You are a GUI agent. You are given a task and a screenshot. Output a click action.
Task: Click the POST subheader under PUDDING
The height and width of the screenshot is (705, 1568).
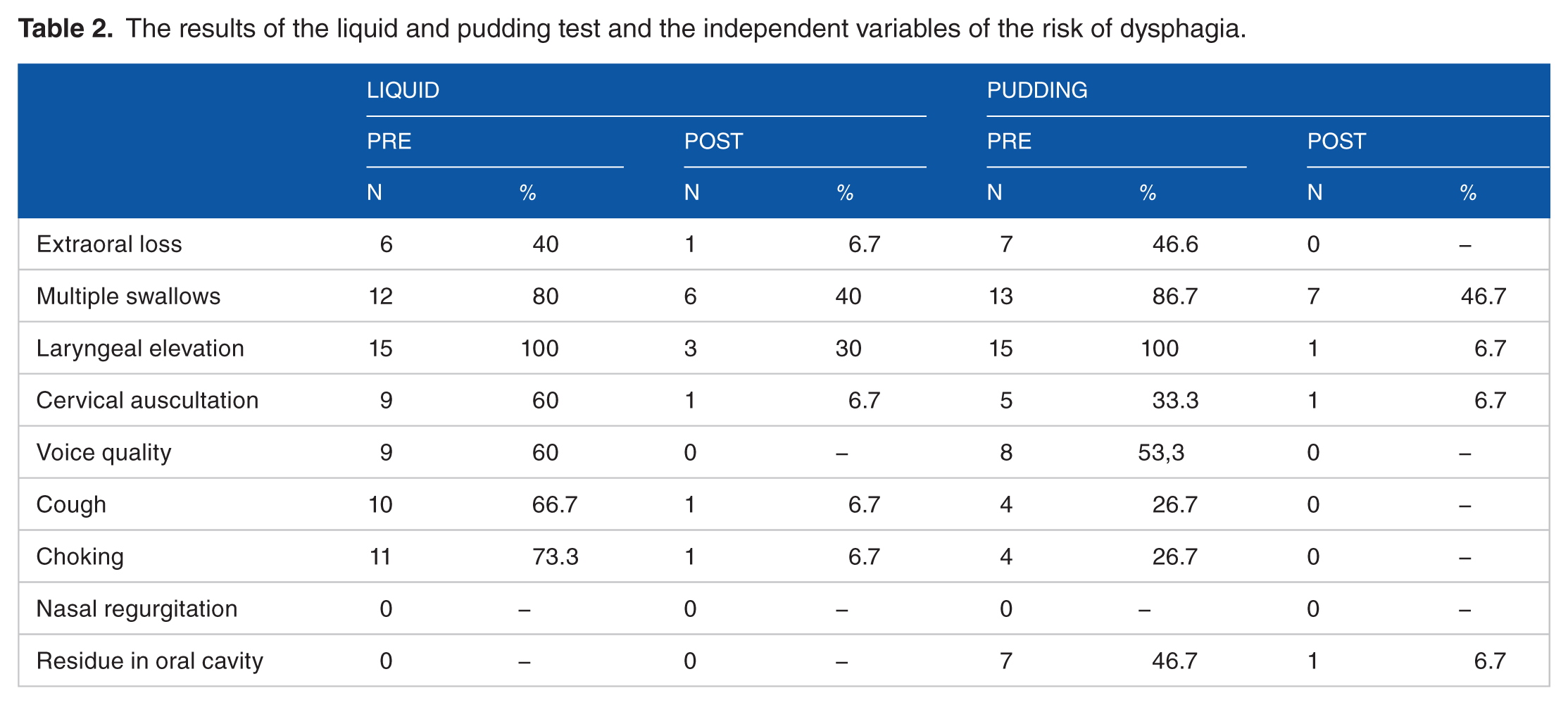pyautogui.click(x=1336, y=142)
